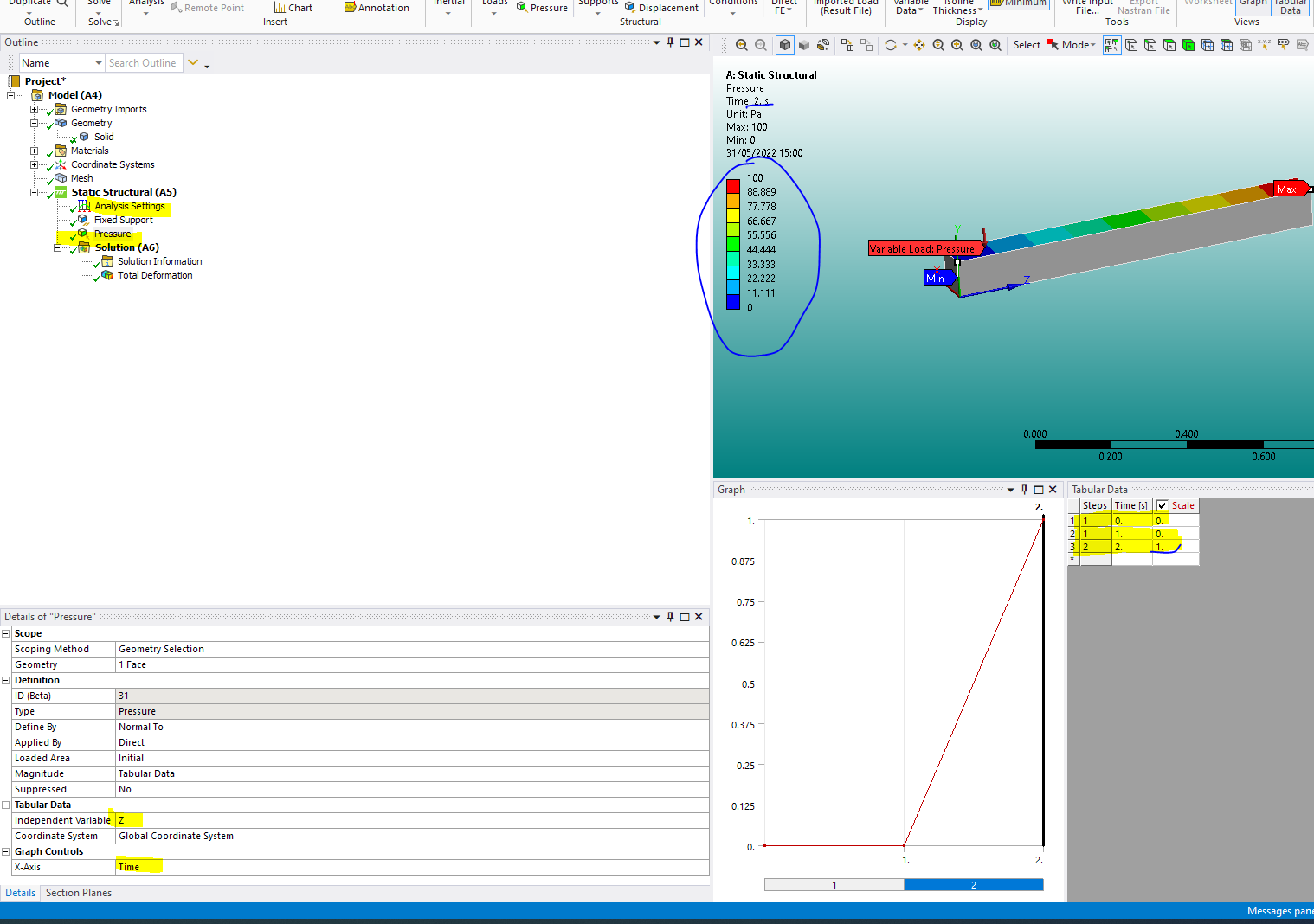Image resolution: width=1314 pixels, height=924 pixels.
Task: Select Total Deformation in the outline tree
Action: pyautogui.click(x=155, y=275)
